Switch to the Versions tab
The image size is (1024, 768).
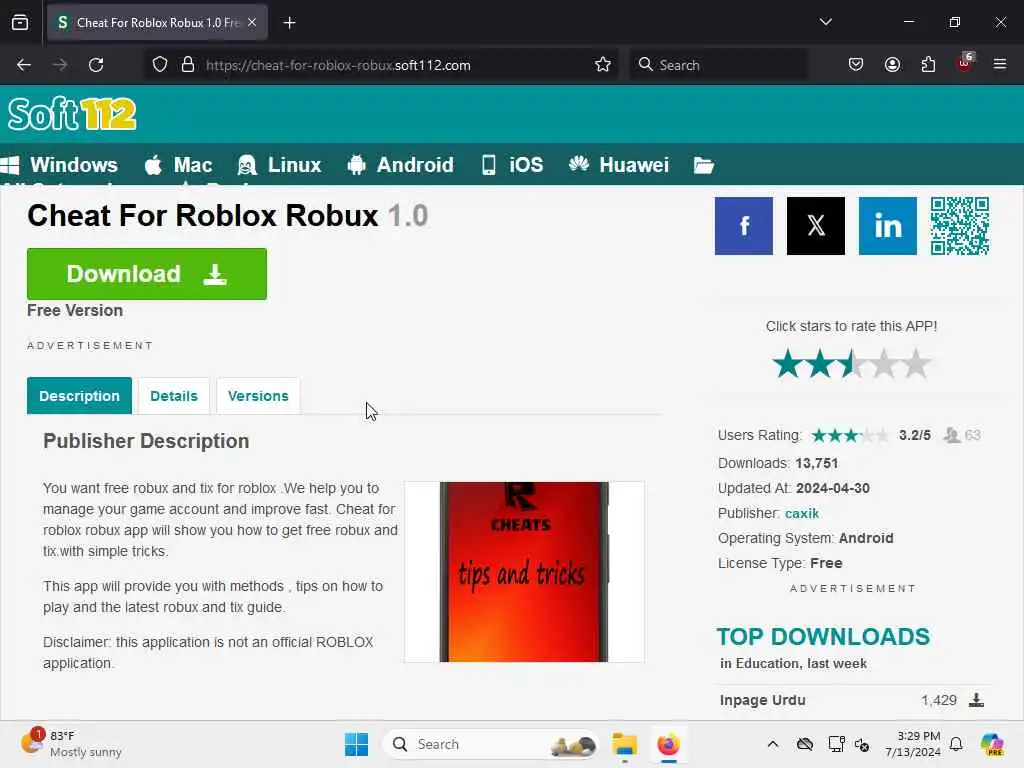(258, 396)
